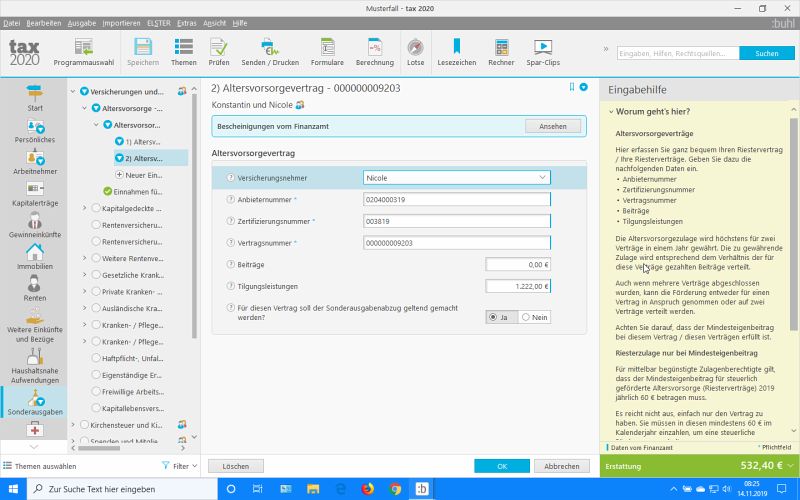Open the Lotse compass icon
Viewport: 800px width, 500px height.
click(x=415, y=47)
